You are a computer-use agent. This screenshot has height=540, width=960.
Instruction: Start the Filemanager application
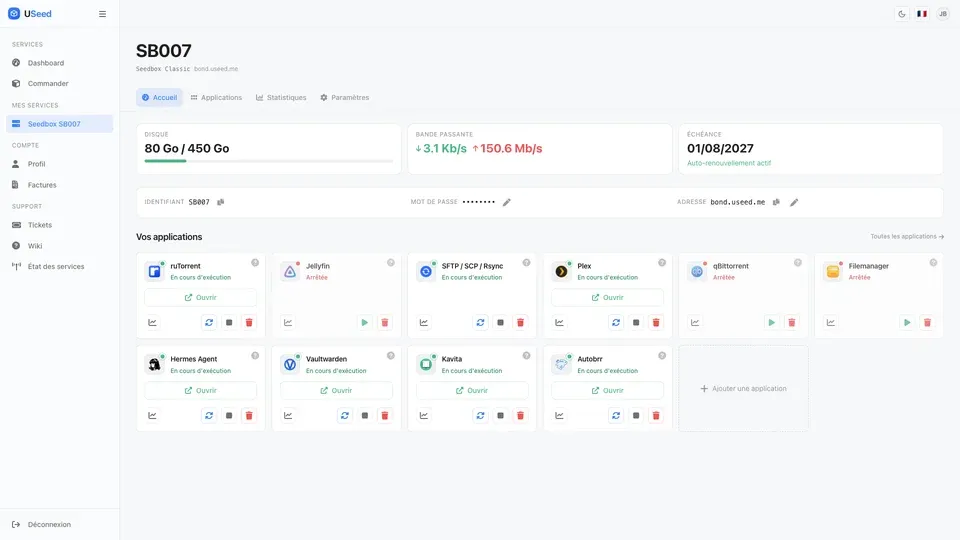click(907, 323)
